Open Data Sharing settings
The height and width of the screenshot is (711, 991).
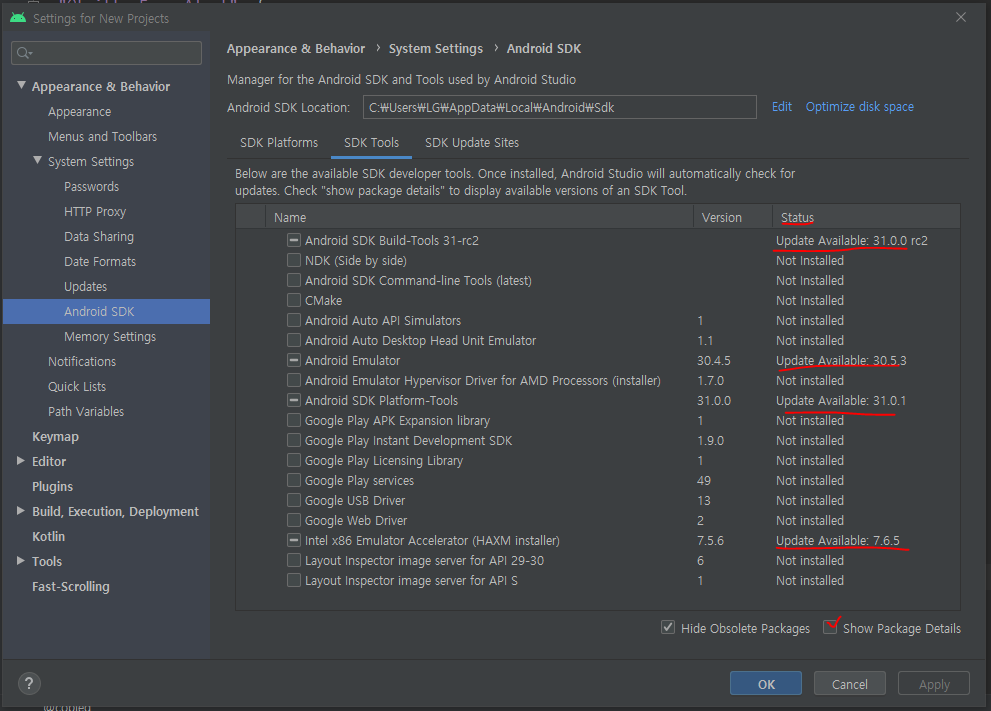[99, 236]
